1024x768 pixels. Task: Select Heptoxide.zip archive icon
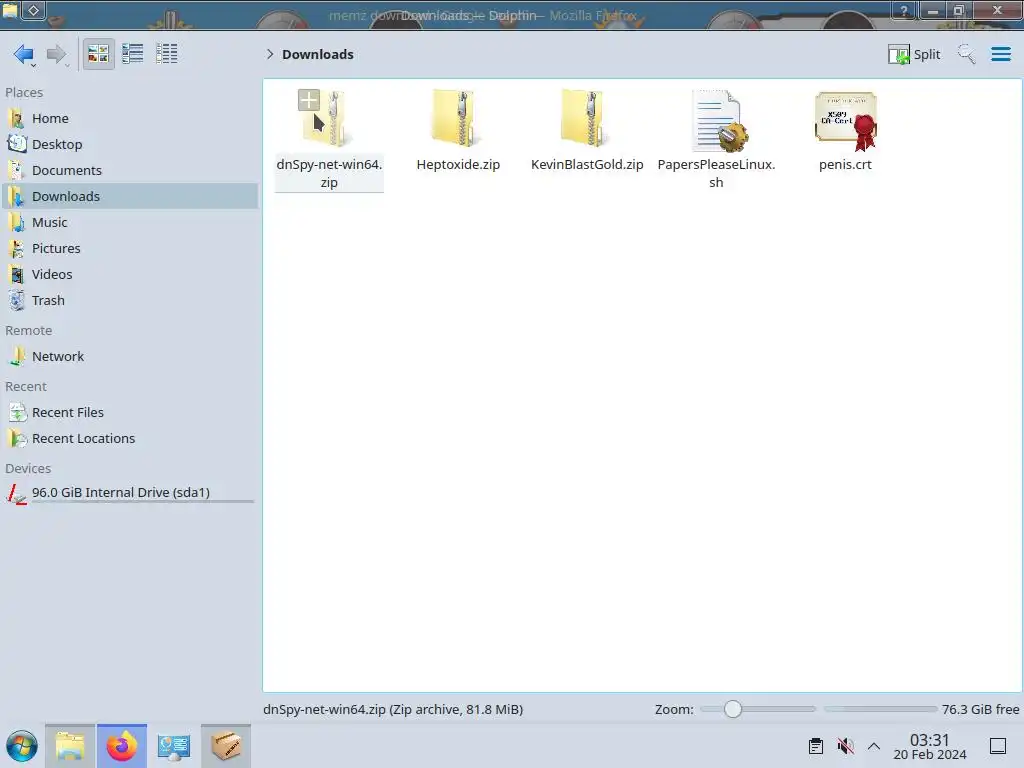click(458, 119)
